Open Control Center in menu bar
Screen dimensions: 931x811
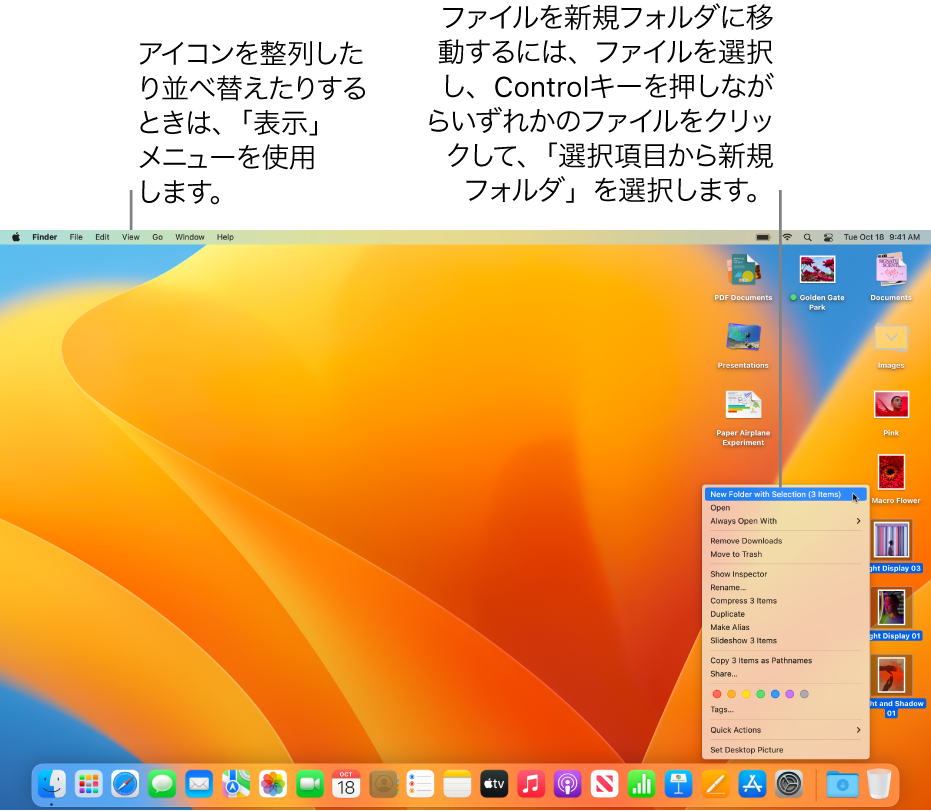click(828, 238)
